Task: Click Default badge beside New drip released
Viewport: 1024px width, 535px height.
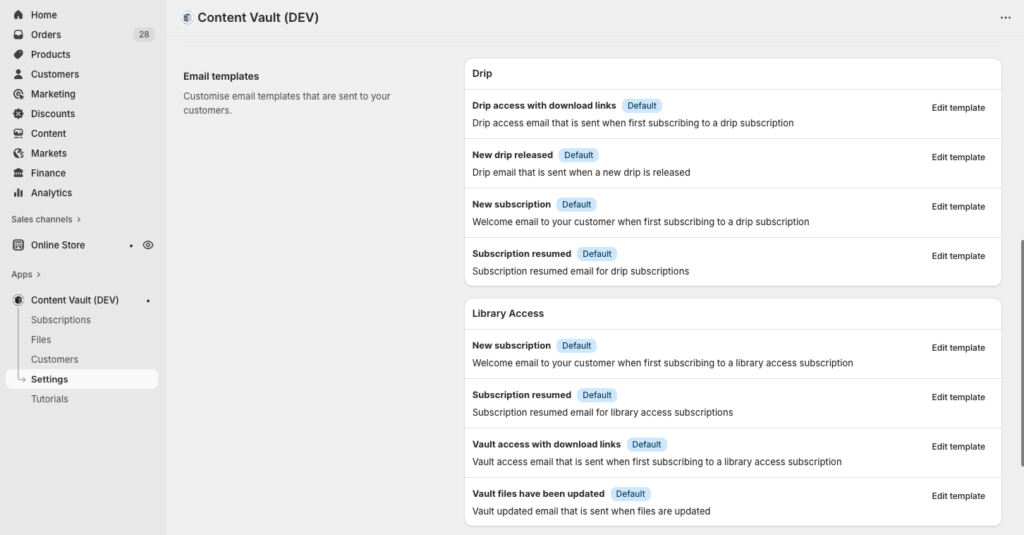Action: [579, 155]
